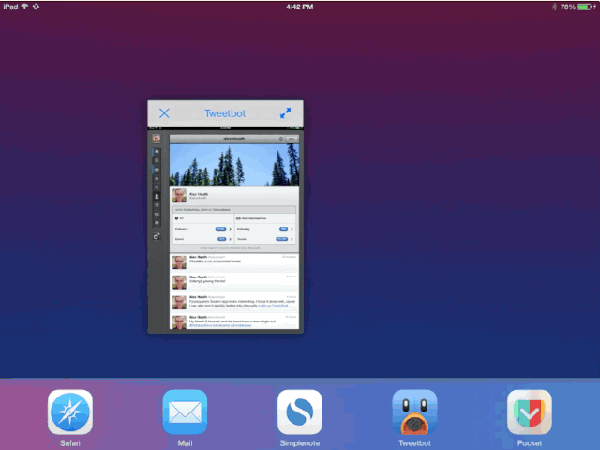Open the Pocket app in the dock

pyautogui.click(x=529, y=412)
